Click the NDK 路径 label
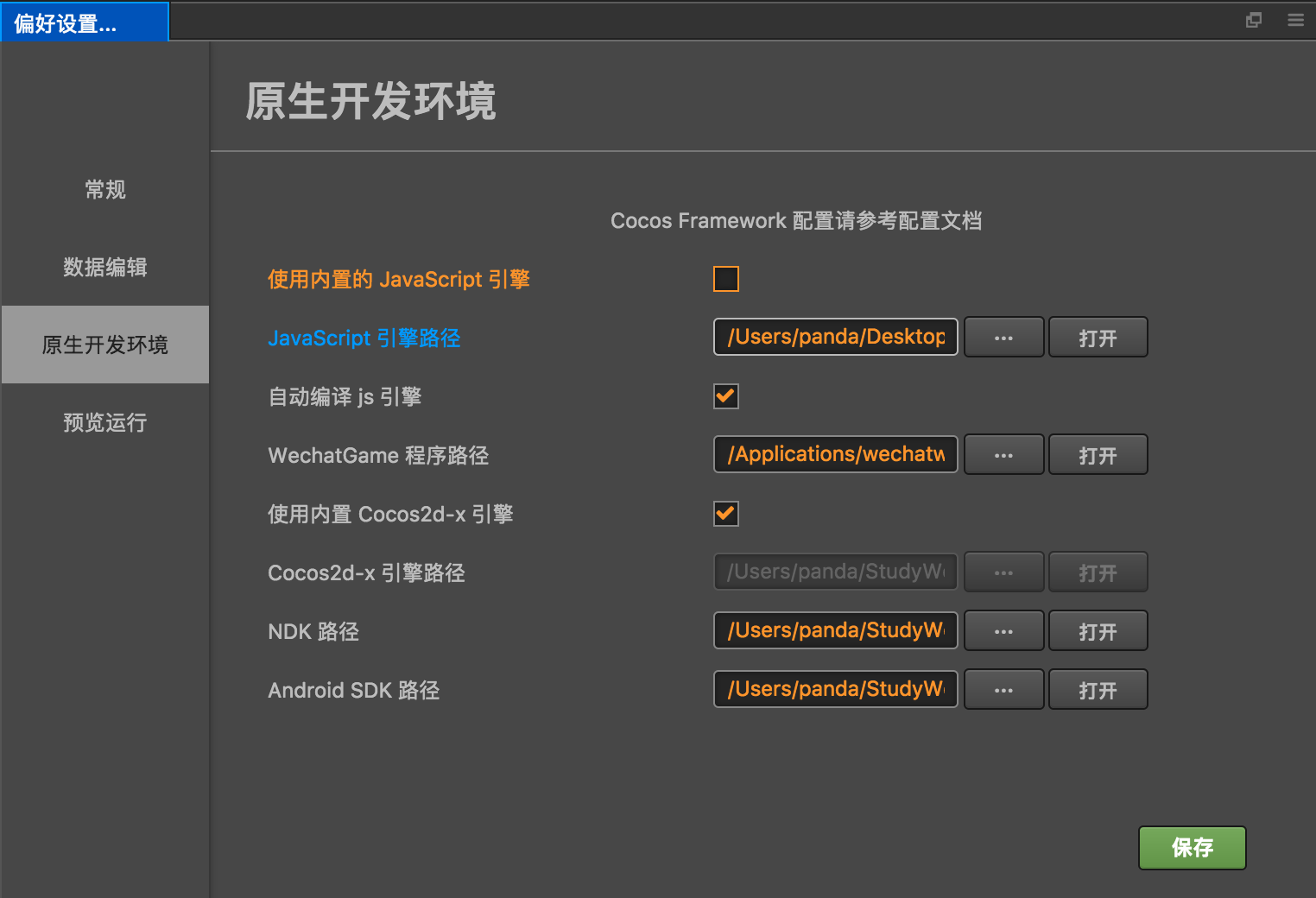 pos(313,631)
